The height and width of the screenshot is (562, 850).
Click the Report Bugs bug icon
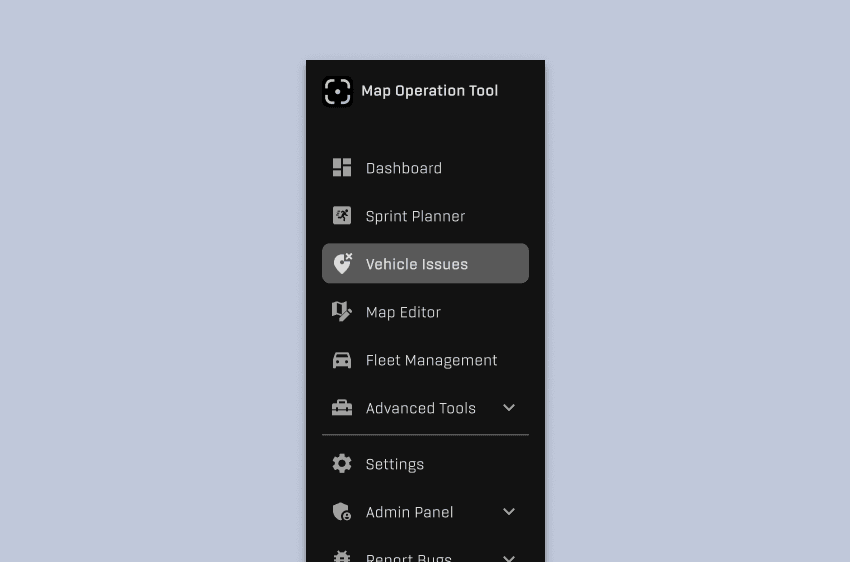pyautogui.click(x=342, y=557)
